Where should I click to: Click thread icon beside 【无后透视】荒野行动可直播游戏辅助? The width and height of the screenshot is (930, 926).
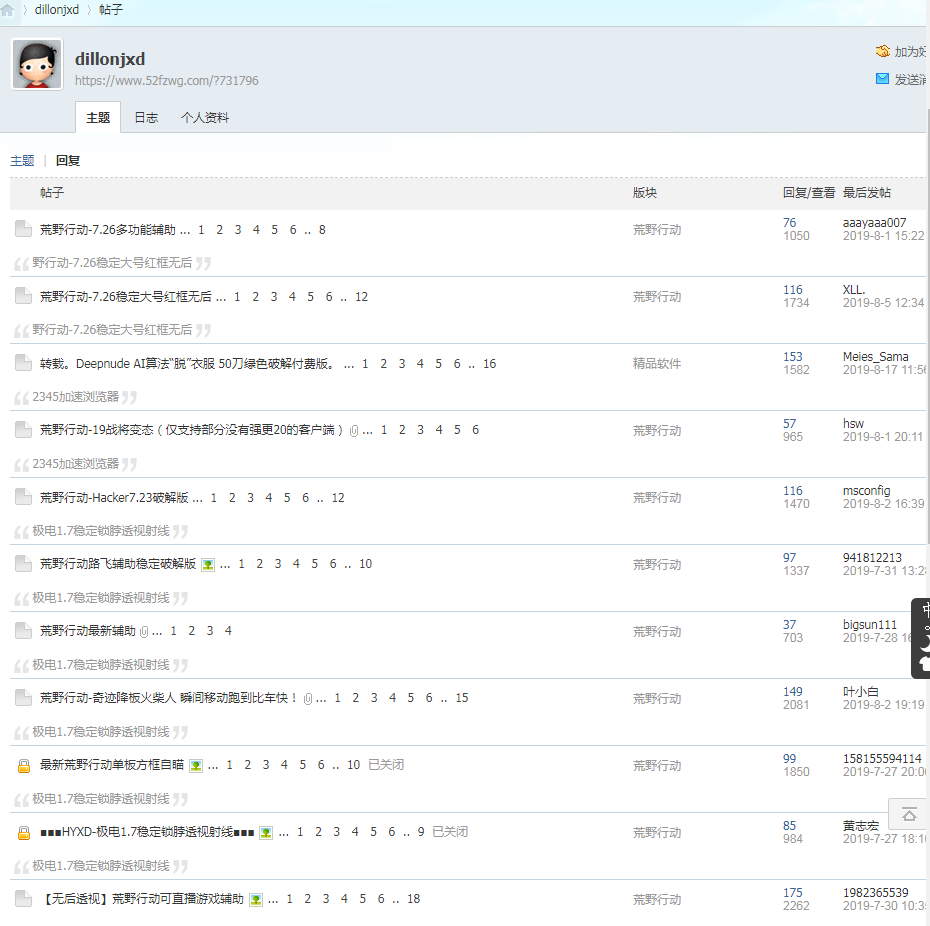[23, 899]
